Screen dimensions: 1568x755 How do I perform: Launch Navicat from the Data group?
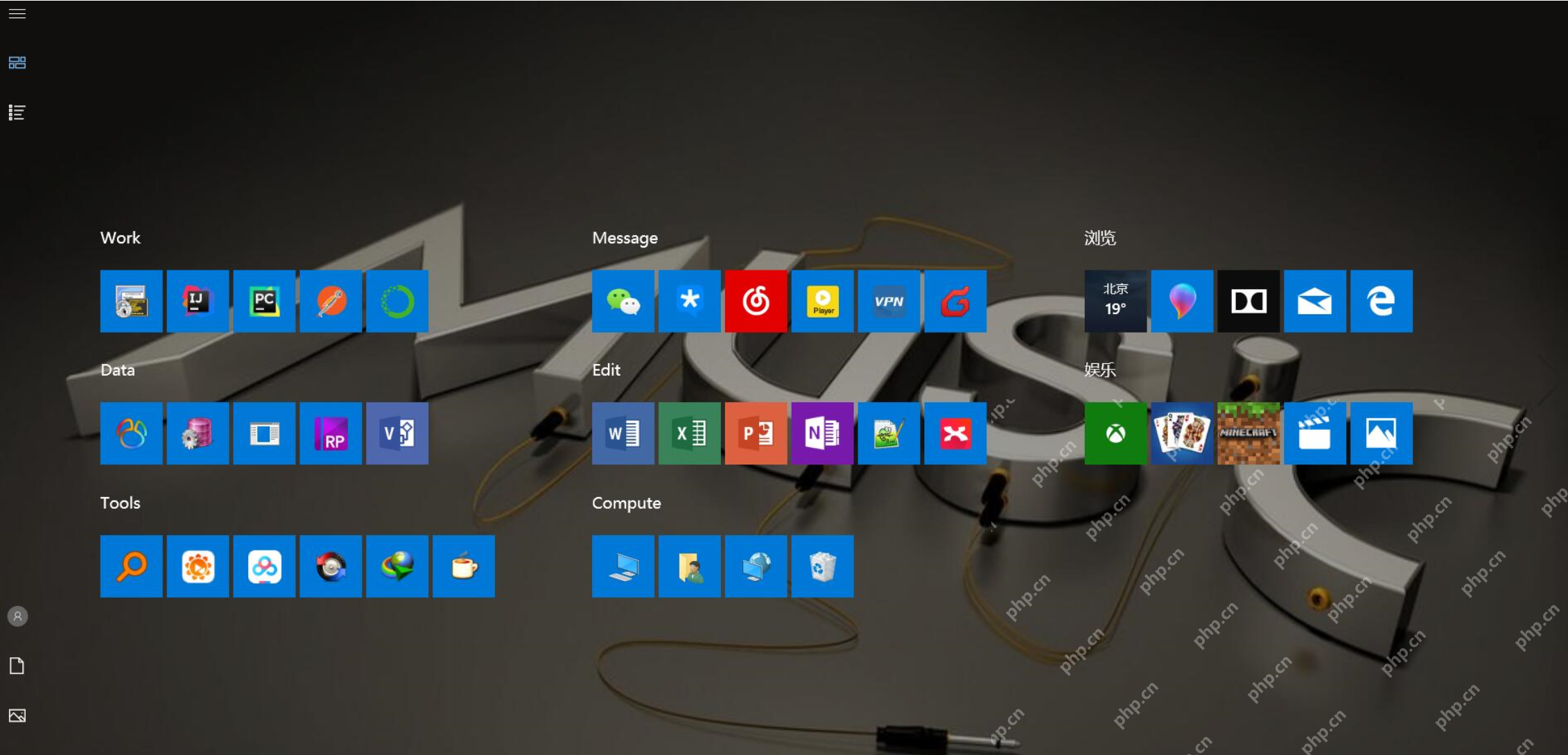coord(131,433)
